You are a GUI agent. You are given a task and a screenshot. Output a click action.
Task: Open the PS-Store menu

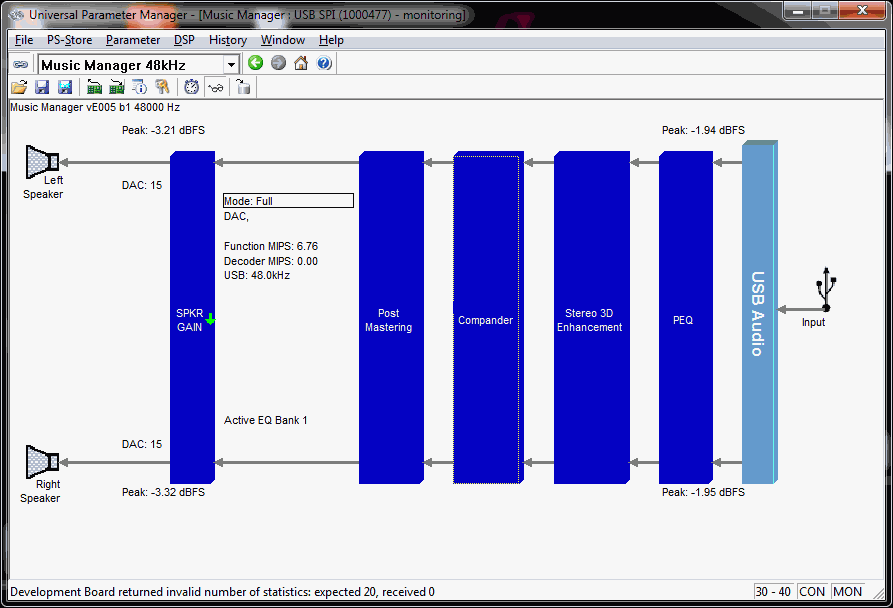click(x=69, y=40)
